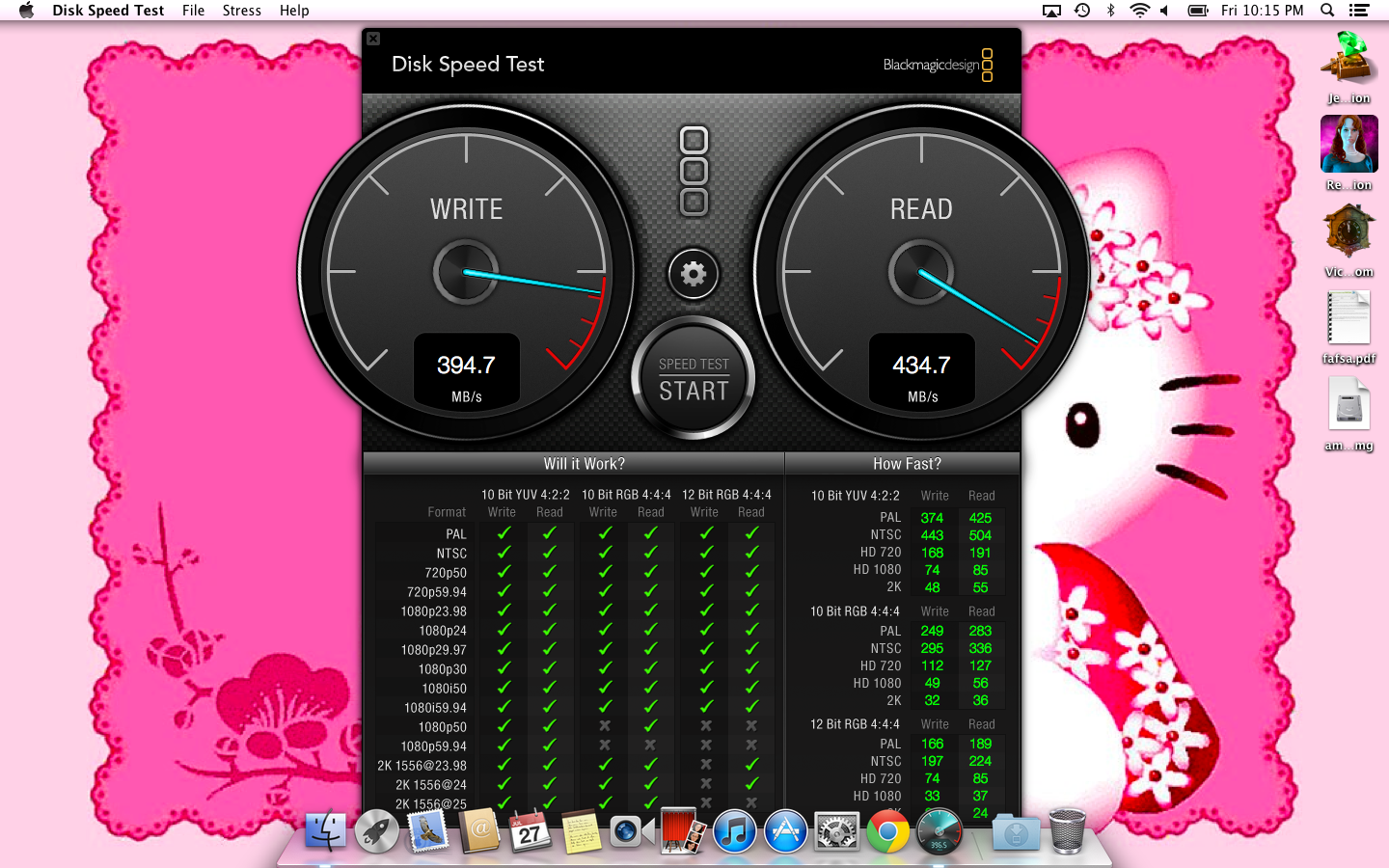This screenshot has height=868, width=1389.
Task: Click the 12 Bit RGB NTSC read value 224
Action: click(x=980, y=761)
